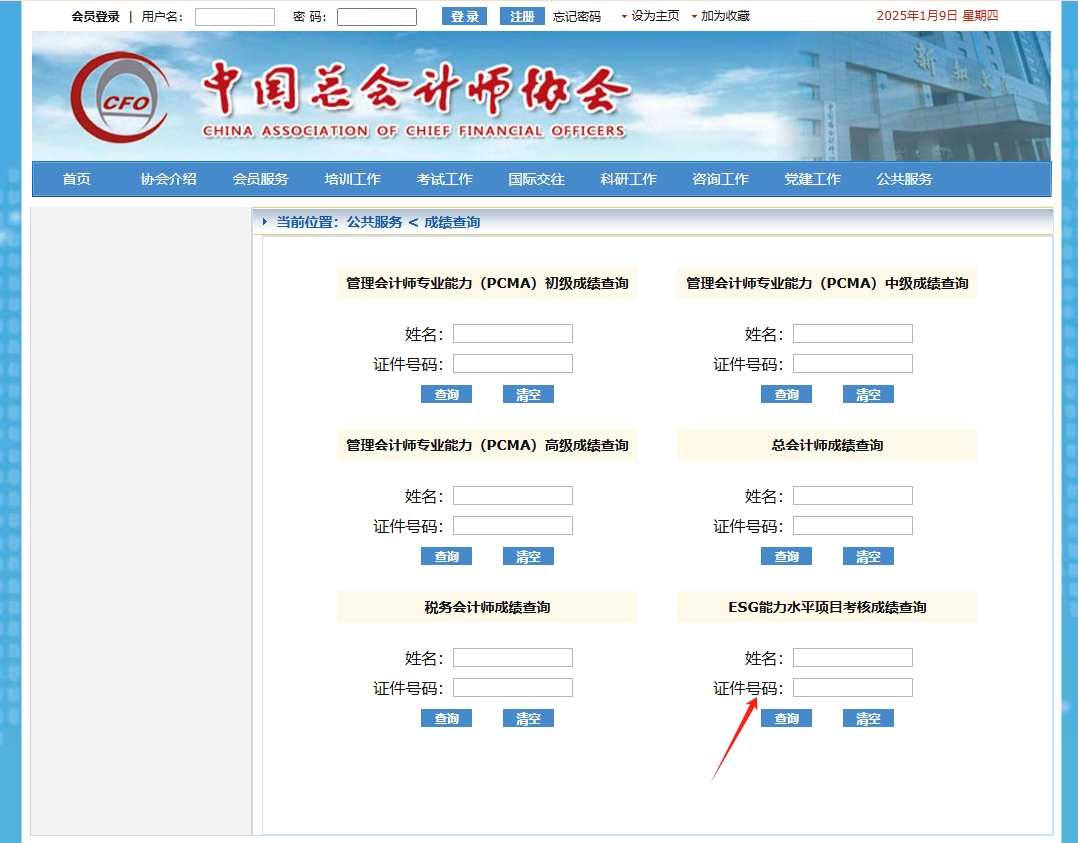Click 查询 under PCMA 初级成绩查询
This screenshot has width=1078, height=843.
446,394
